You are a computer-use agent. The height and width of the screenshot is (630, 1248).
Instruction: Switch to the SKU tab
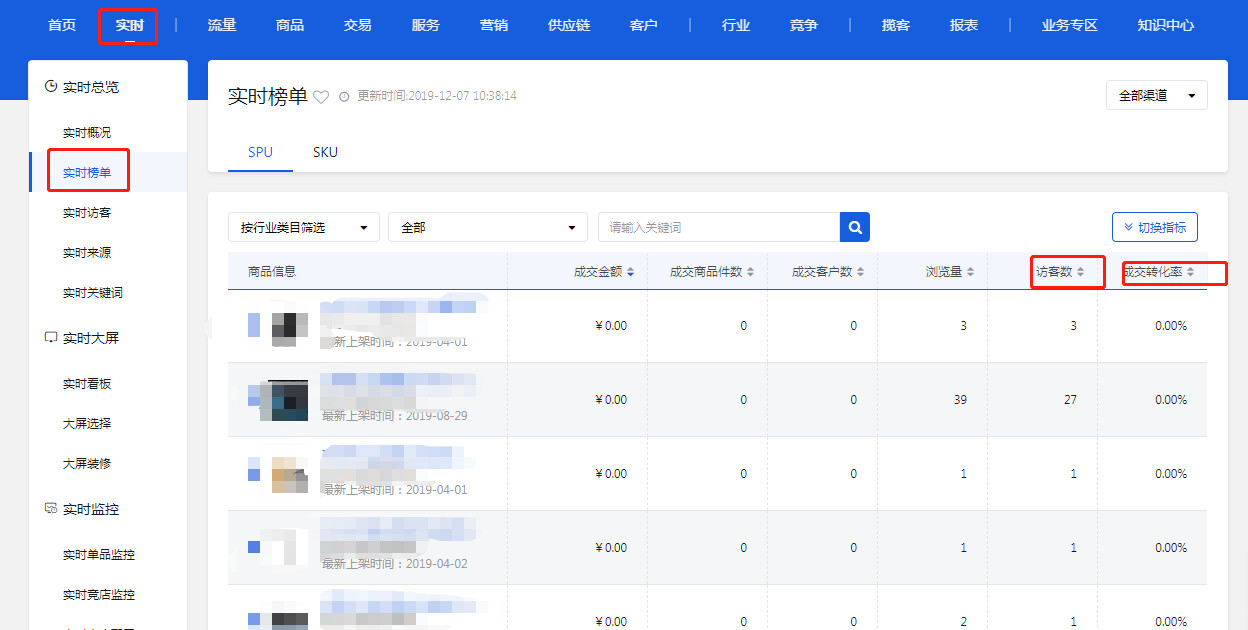click(325, 152)
